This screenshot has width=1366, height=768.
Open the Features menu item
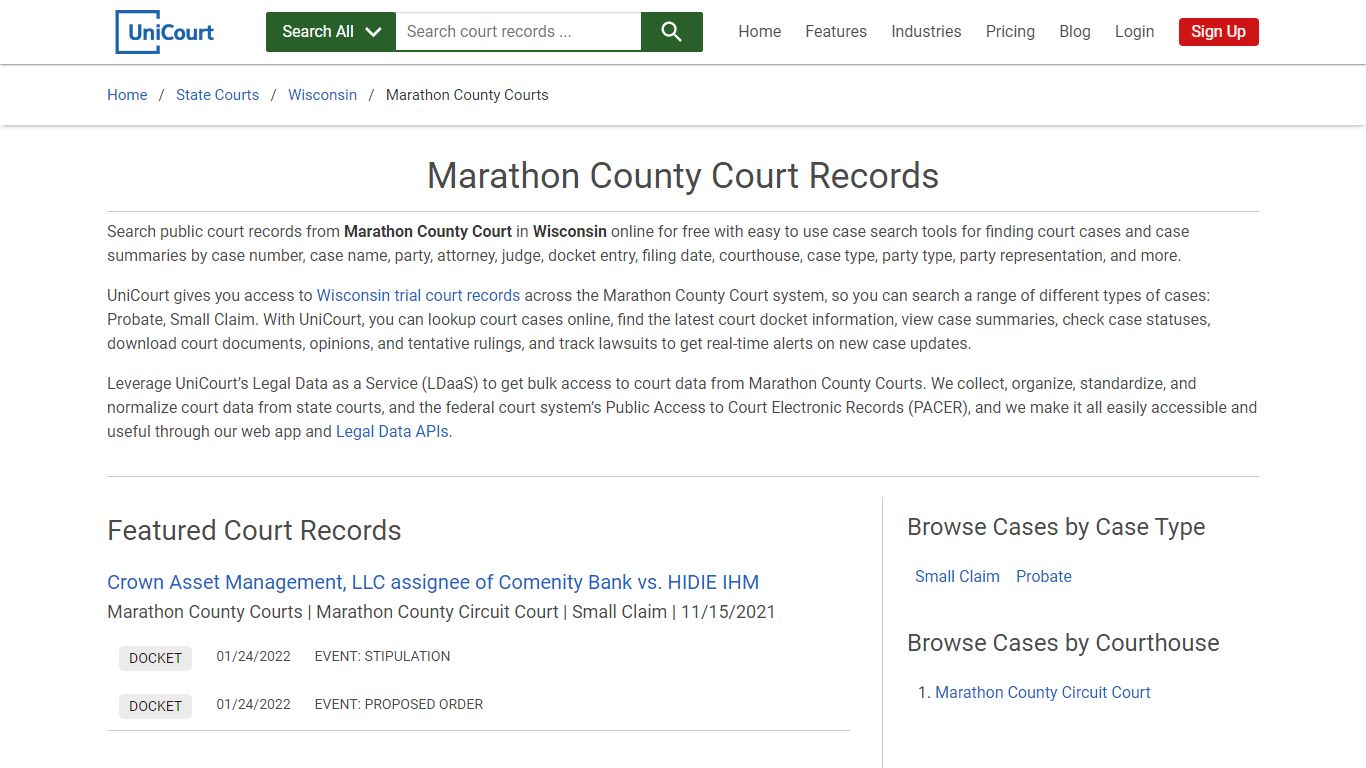coord(836,32)
